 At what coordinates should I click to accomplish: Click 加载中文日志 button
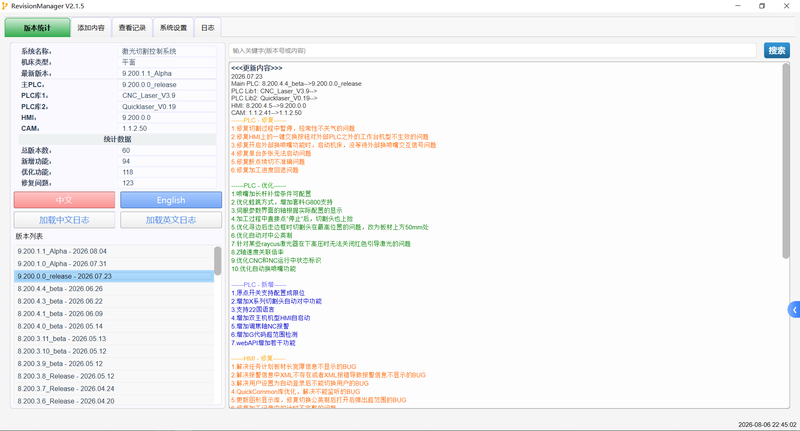click(x=64, y=220)
